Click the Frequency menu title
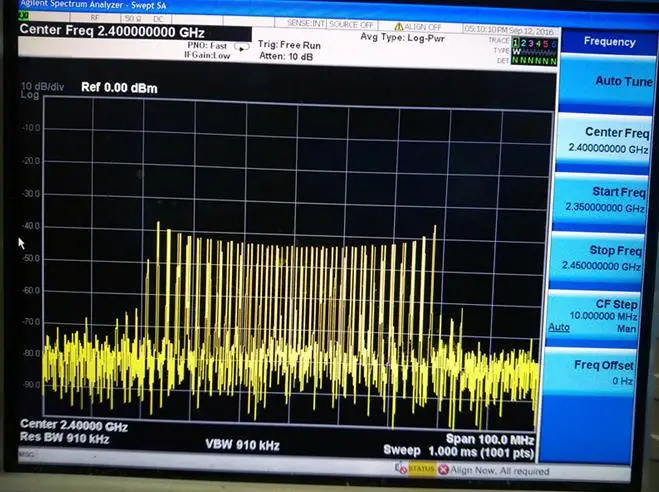659x492 pixels. point(609,42)
